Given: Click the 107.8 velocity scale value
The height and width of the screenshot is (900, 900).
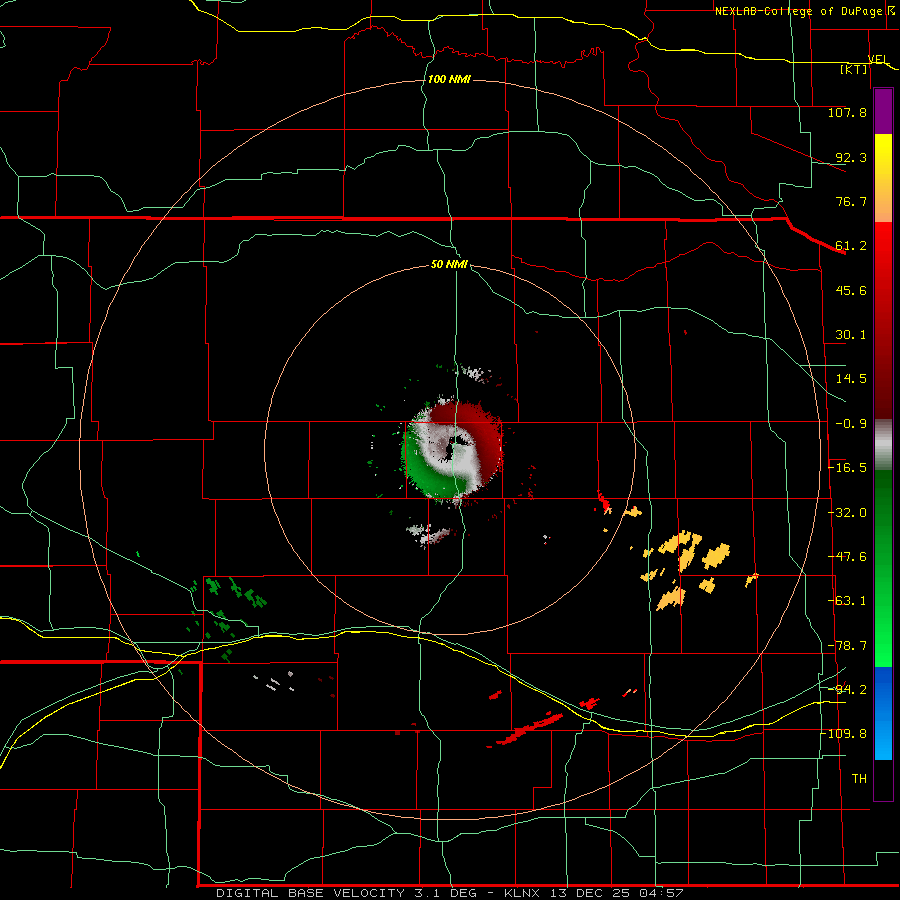Looking at the screenshot, I should point(847,112).
